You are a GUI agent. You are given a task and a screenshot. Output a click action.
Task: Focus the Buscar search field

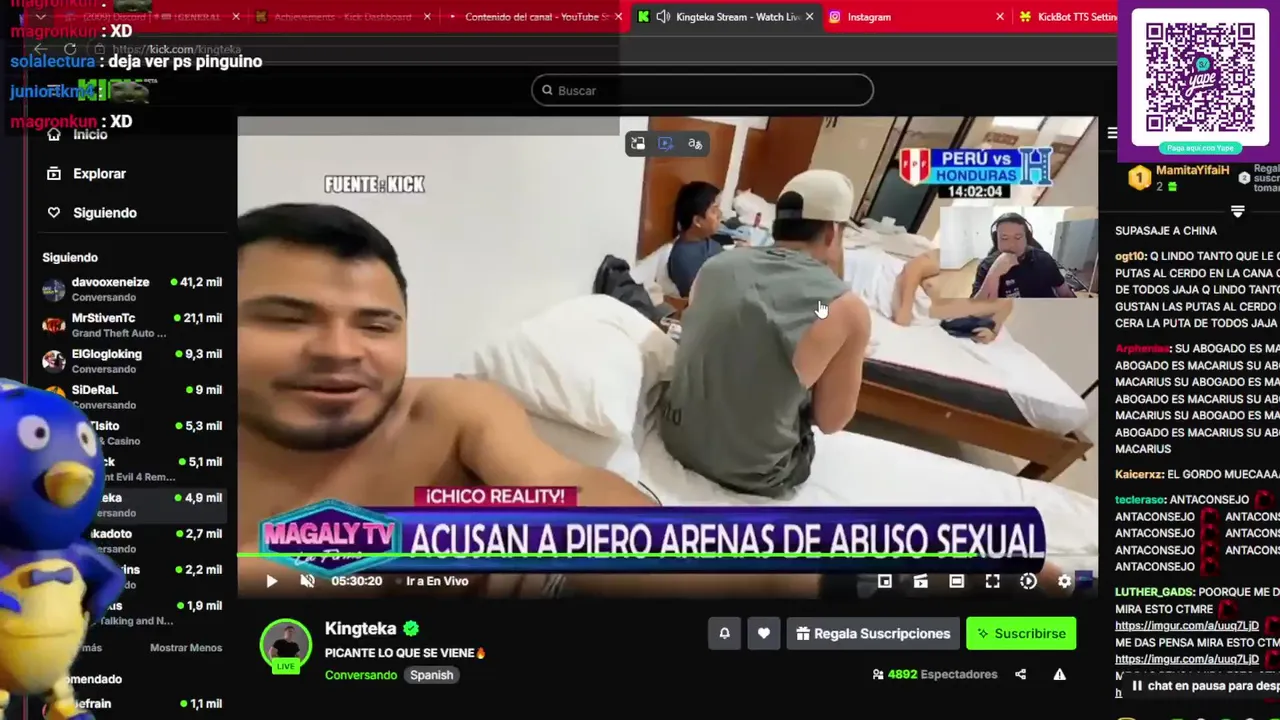pos(702,90)
